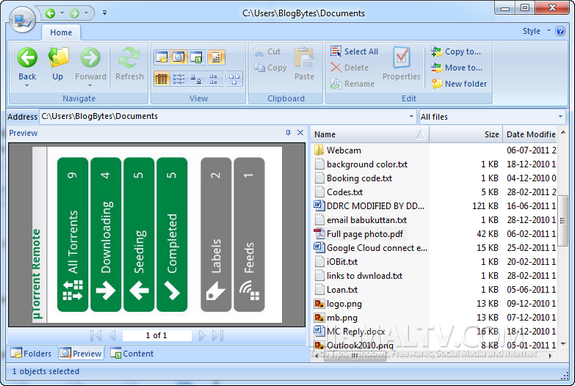Toggle the Preview pane ribbon icon
The height and width of the screenshot is (386, 575).
click(x=179, y=57)
